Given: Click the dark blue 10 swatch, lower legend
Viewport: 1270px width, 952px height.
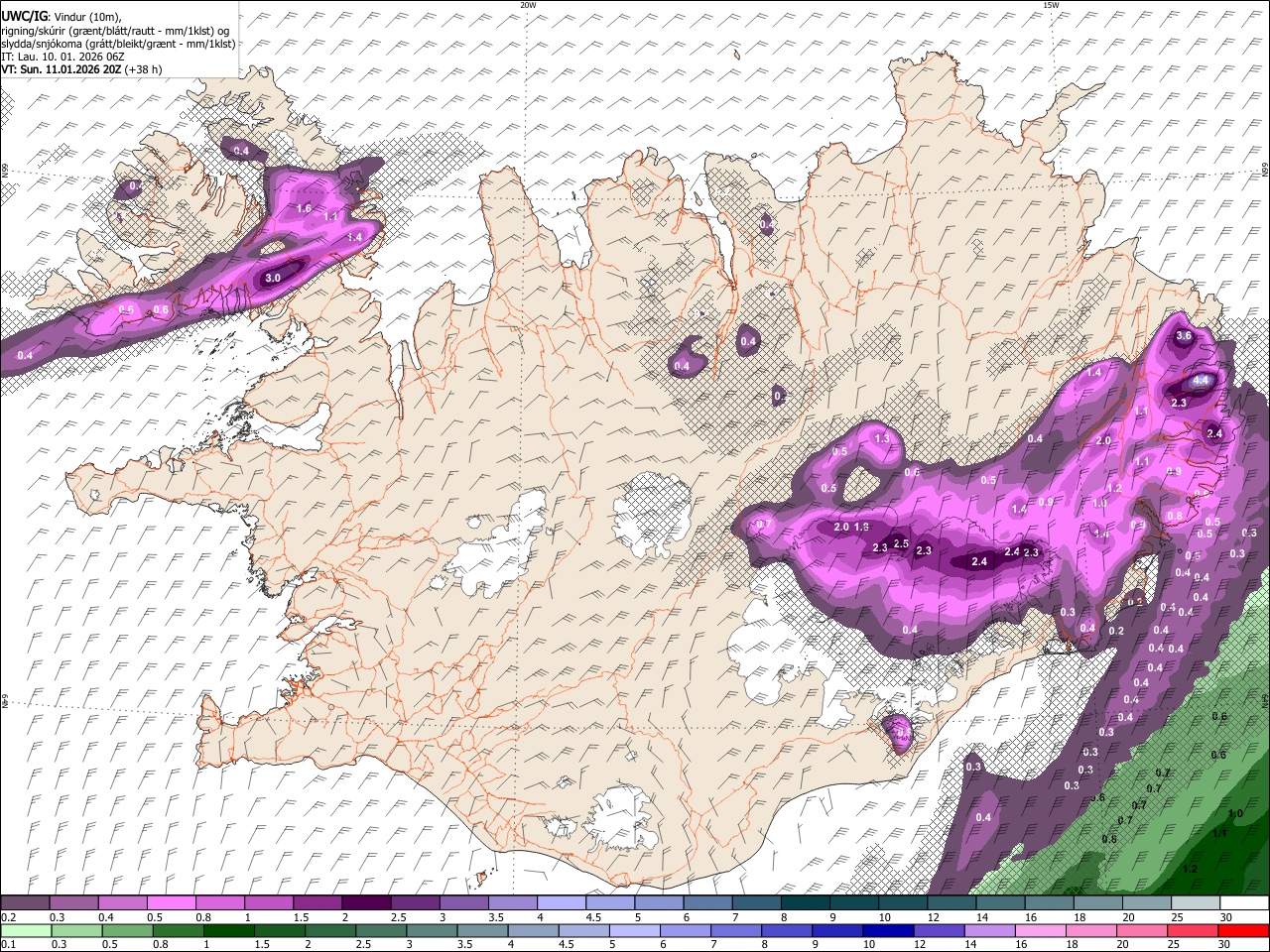Looking at the screenshot, I should 888,930.
